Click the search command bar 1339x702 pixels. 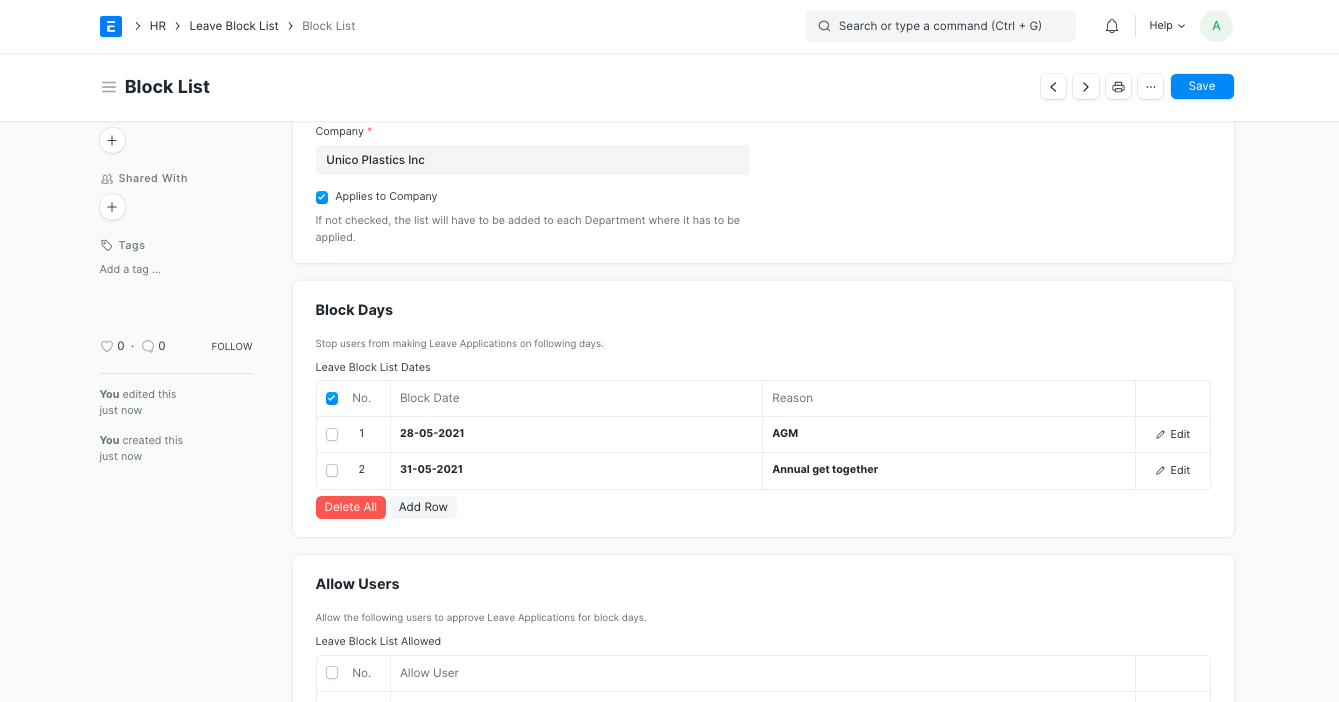pyautogui.click(x=940, y=26)
